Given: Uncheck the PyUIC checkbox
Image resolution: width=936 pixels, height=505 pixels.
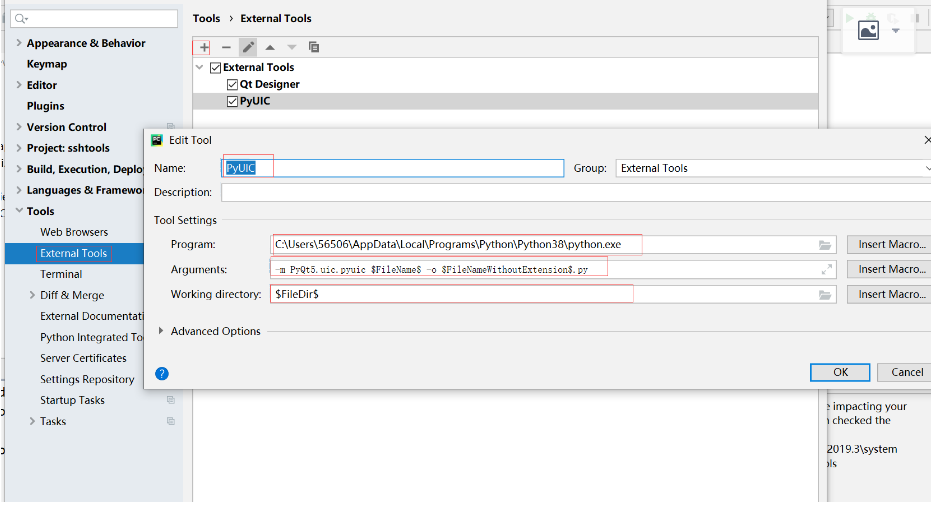Looking at the screenshot, I should click(233, 102).
